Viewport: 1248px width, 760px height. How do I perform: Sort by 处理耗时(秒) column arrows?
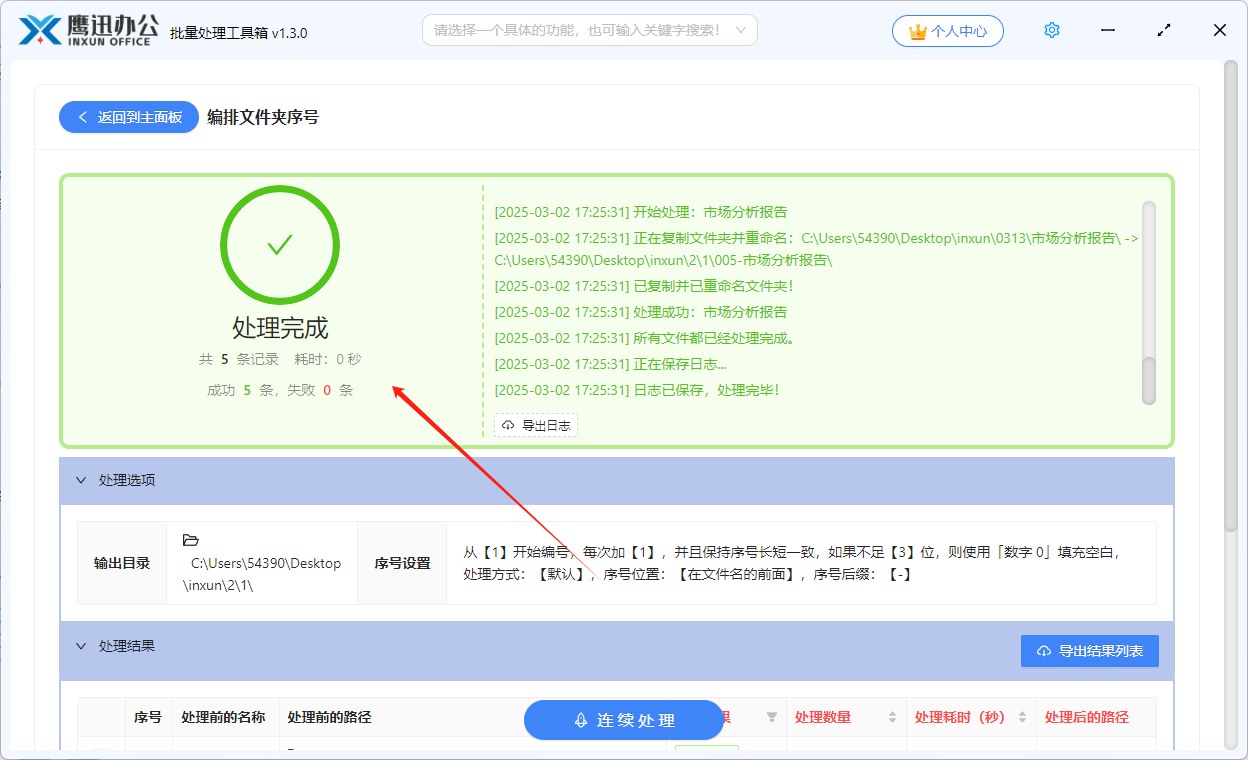pyautogui.click(x=1022, y=717)
